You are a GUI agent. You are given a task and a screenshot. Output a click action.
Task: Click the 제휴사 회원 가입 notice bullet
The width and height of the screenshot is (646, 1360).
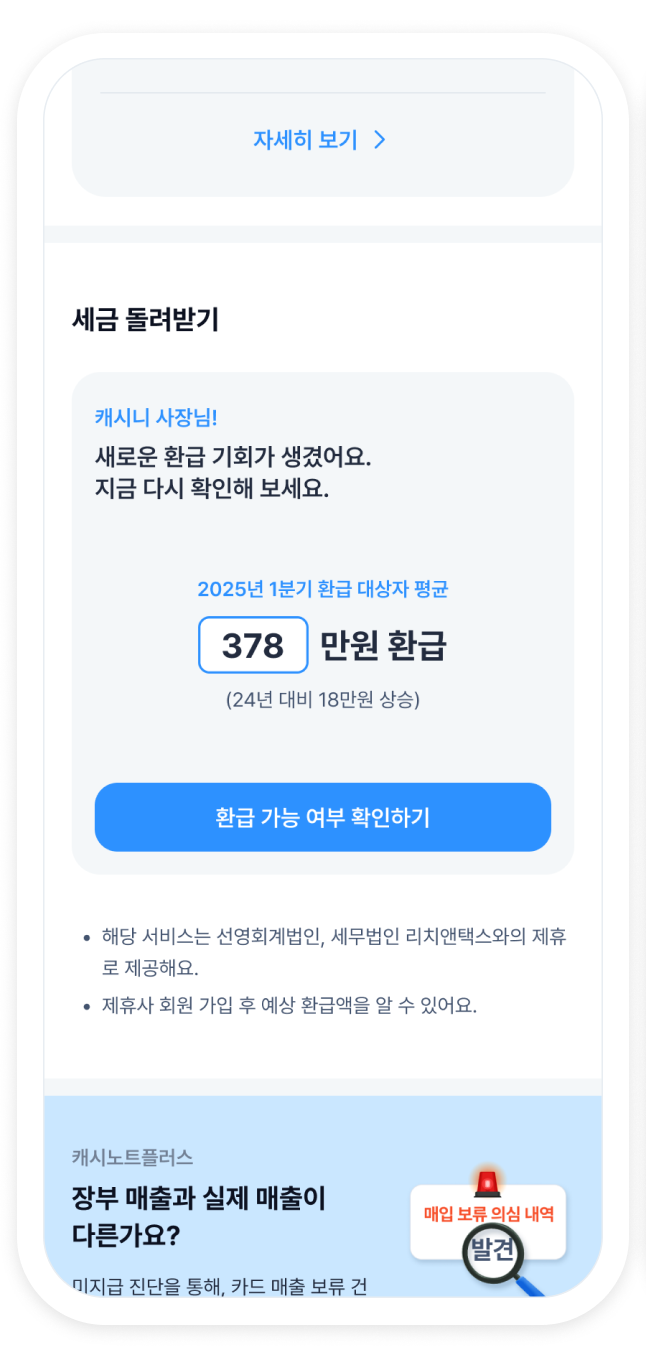click(x=289, y=1005)
